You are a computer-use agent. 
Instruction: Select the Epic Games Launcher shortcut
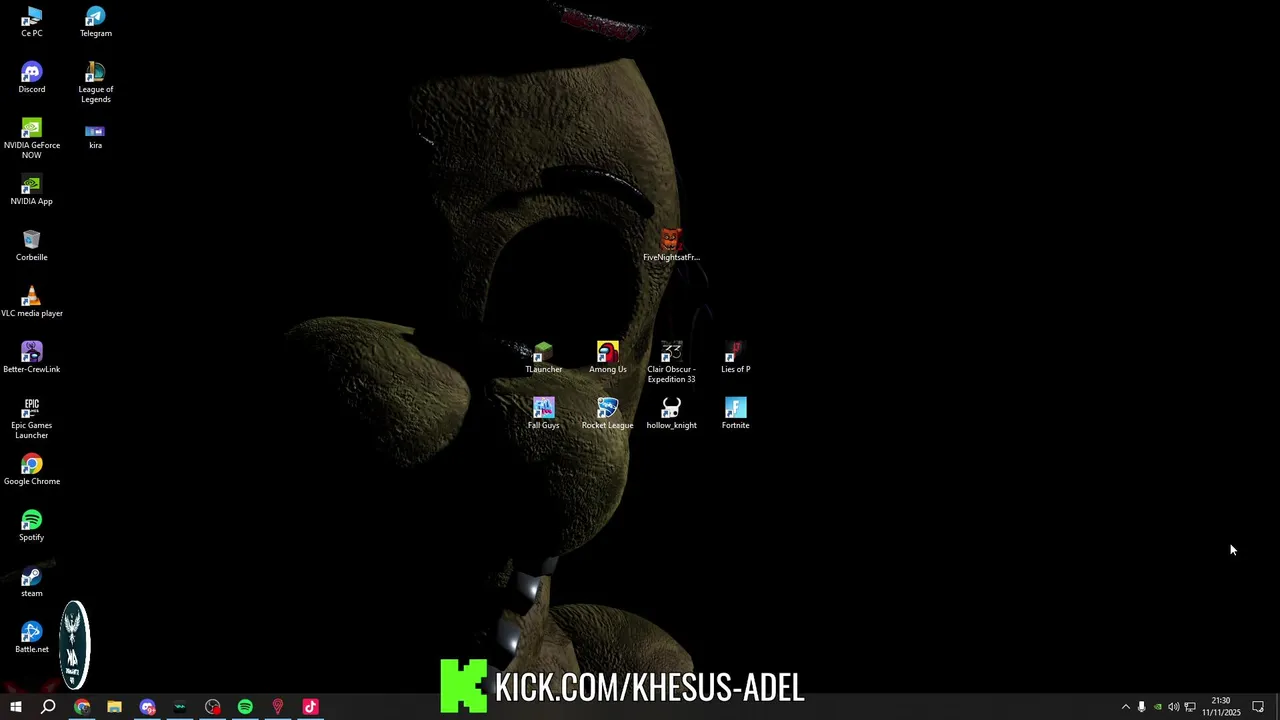[x=32, y=419]
